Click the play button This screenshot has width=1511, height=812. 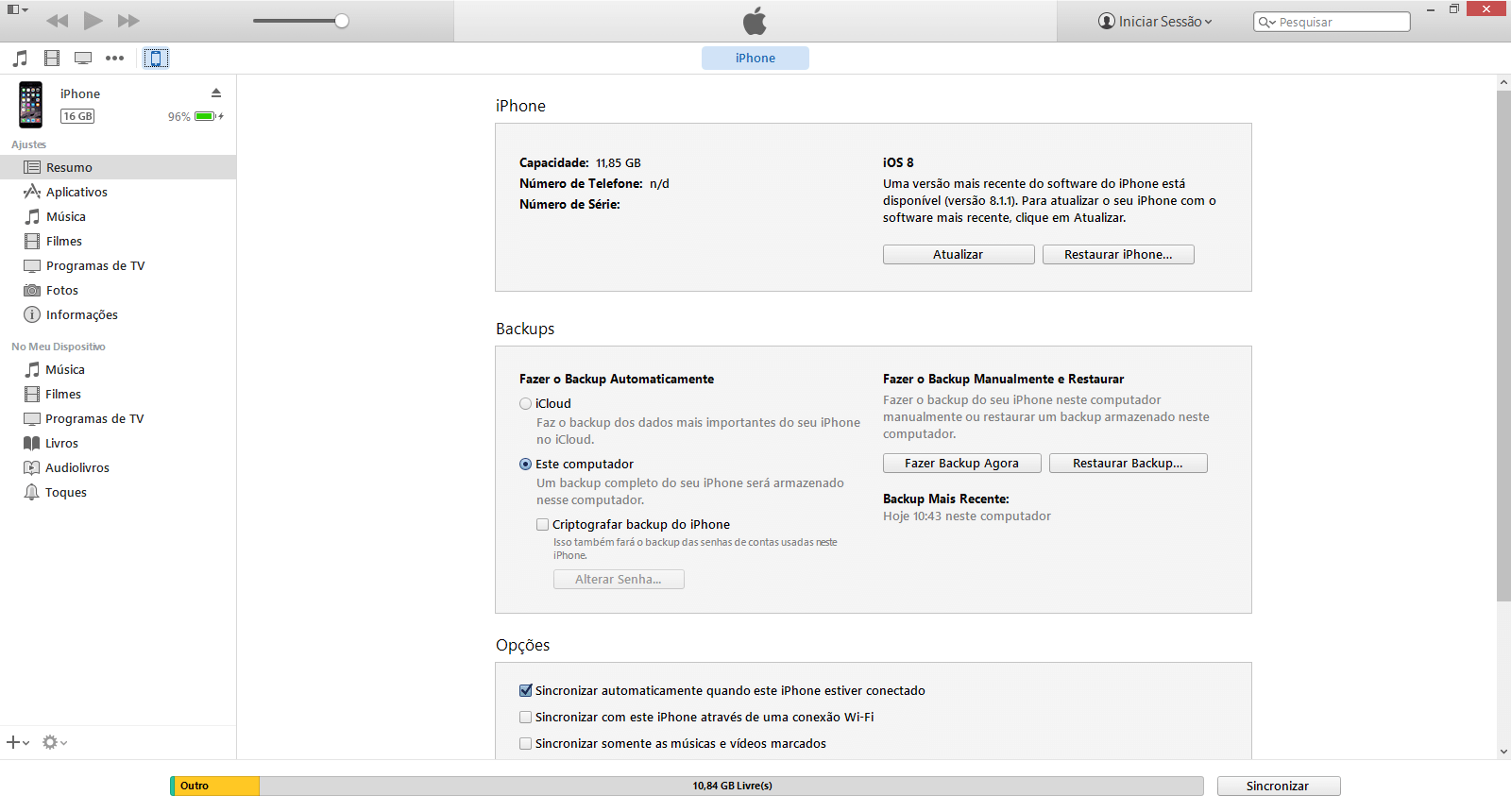pyautogui.click(x=93, y=21)
